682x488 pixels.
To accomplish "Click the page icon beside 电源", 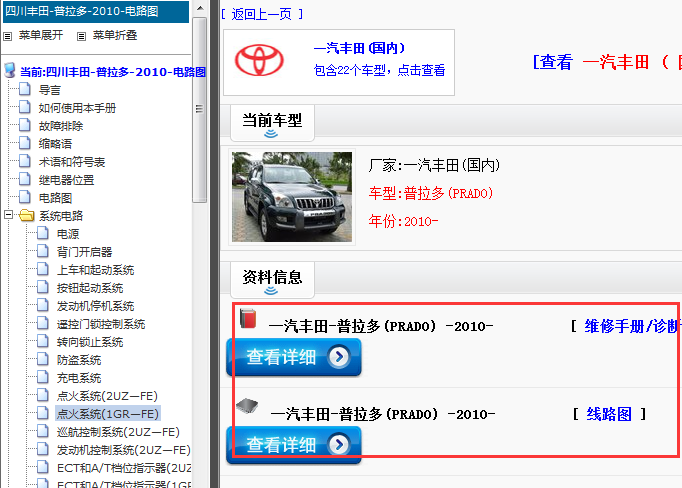I will [x=43, y=233].
